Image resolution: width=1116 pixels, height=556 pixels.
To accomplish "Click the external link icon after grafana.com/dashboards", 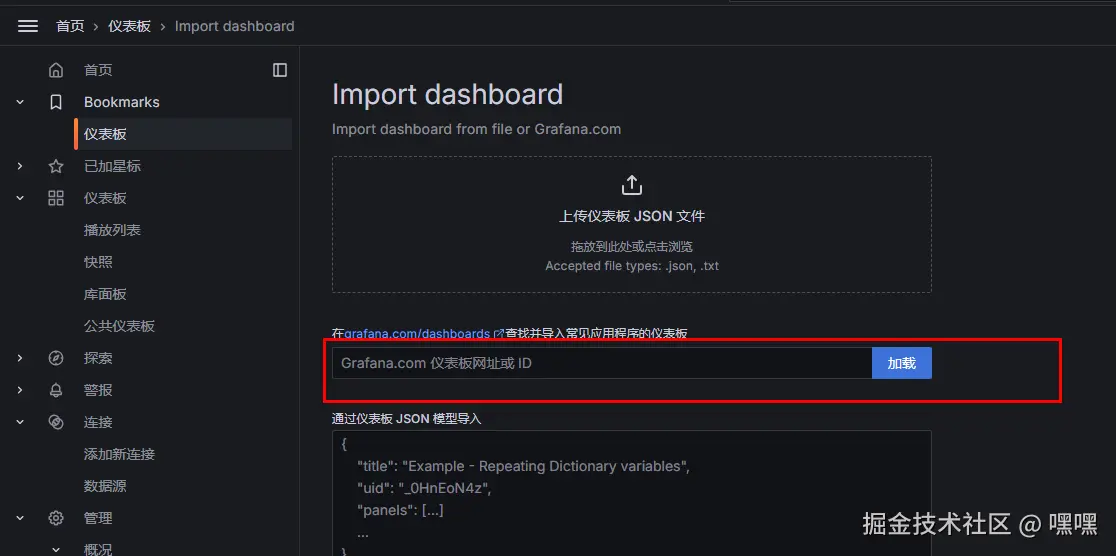I will 499,333.
